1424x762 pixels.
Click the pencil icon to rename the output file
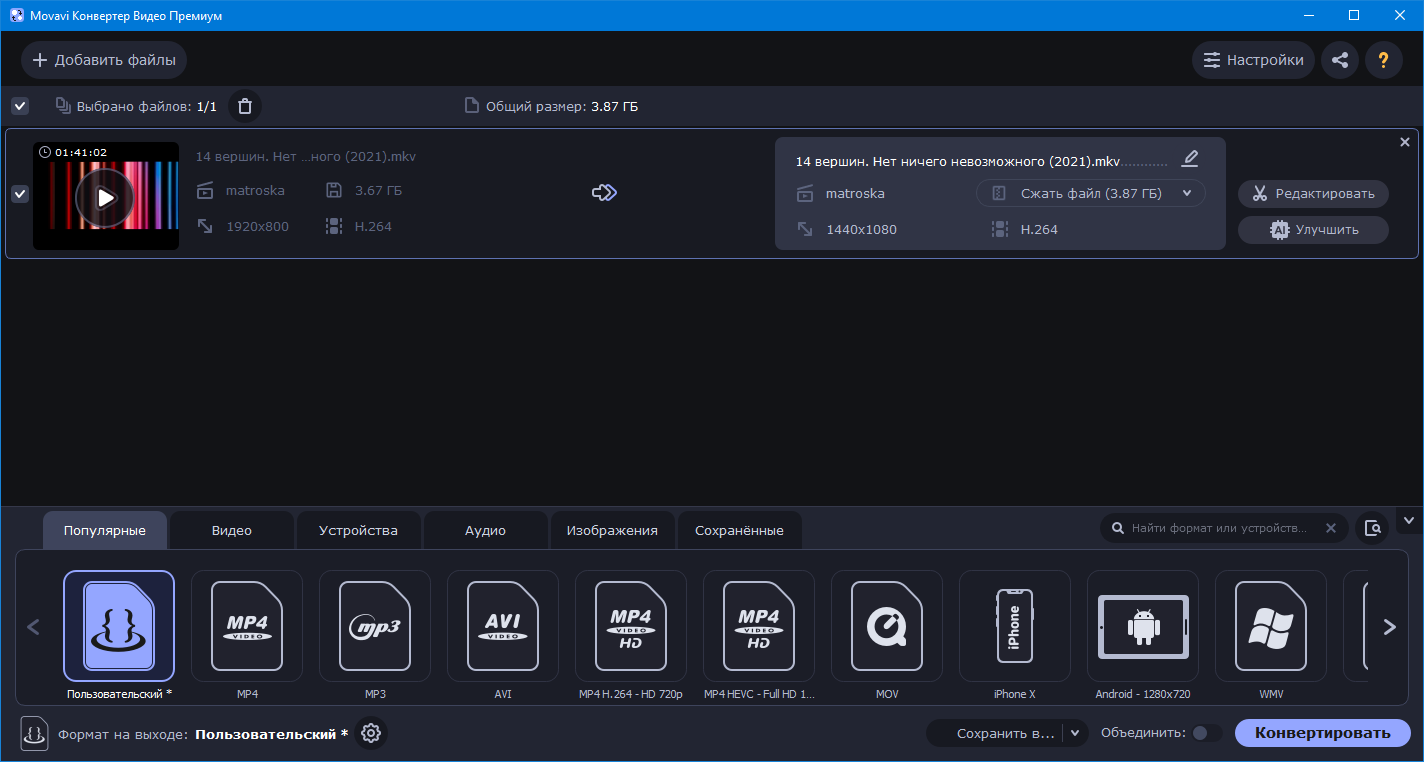pos(1189,159)
